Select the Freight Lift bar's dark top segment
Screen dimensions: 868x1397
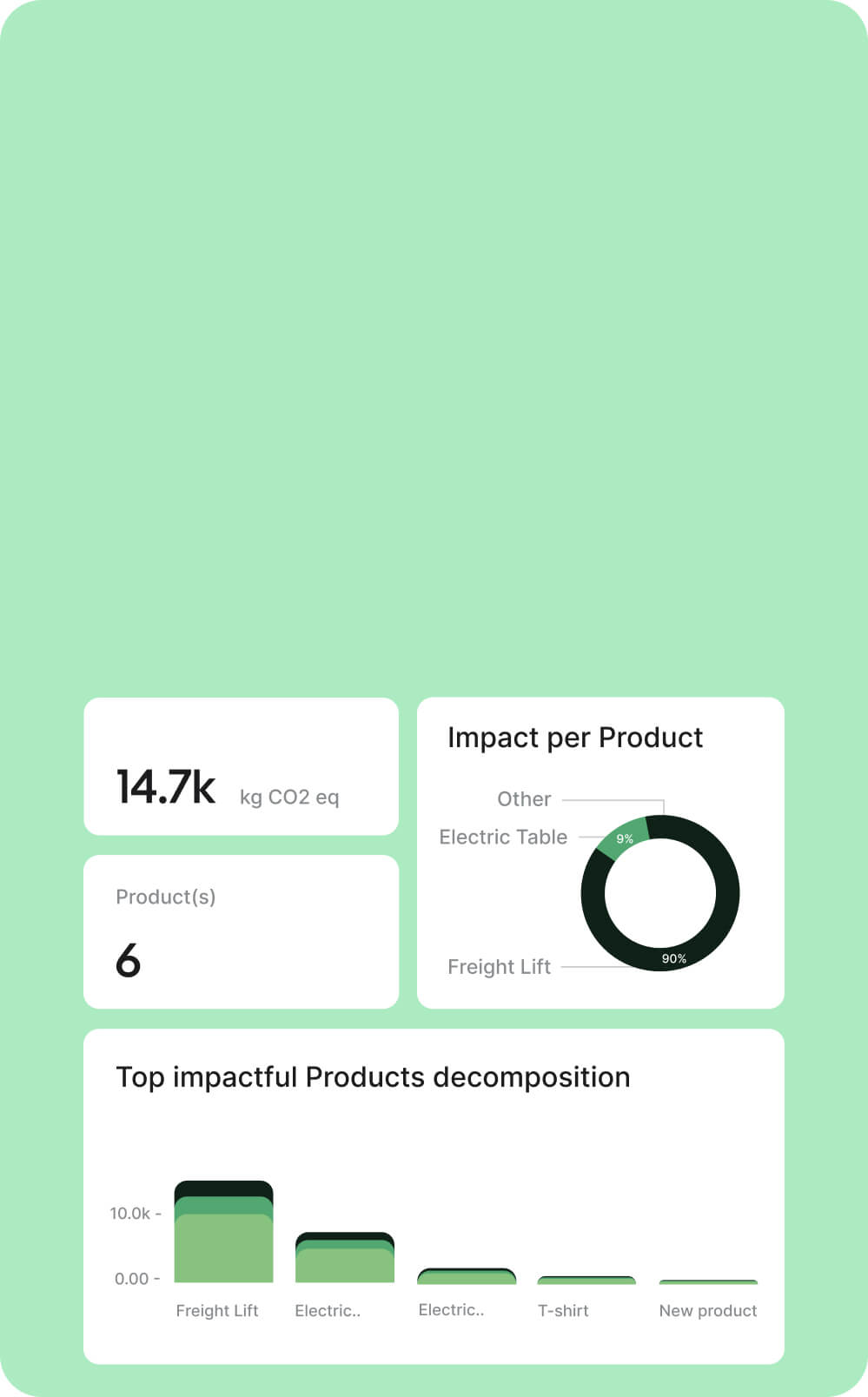tap(224, 1189)
